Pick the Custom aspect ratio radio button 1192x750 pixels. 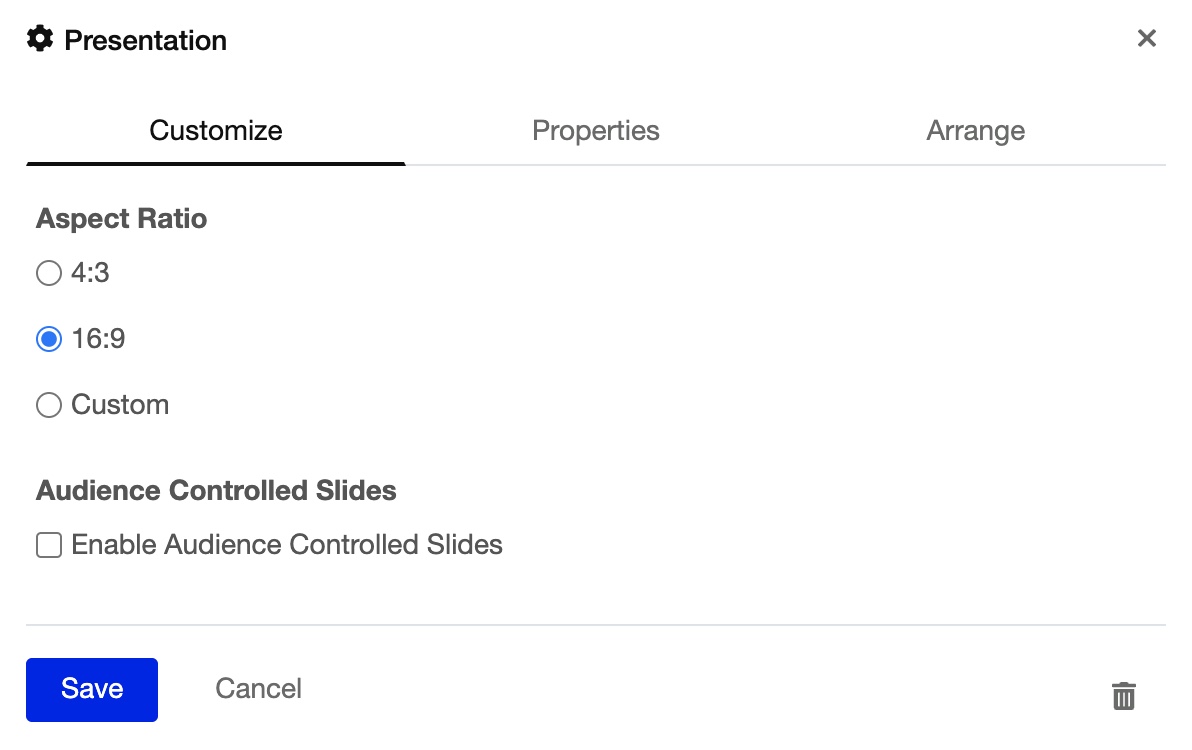click(49, 405)
